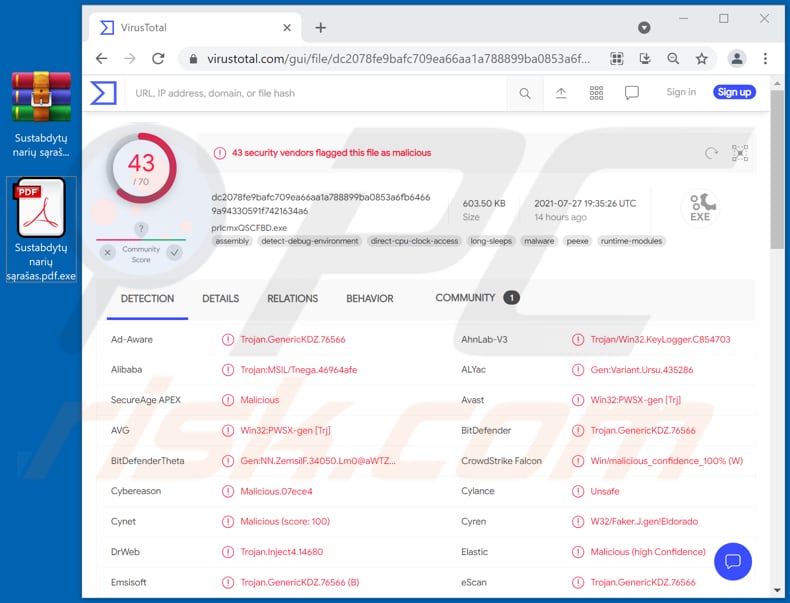Open the apps grid icon

596,93
